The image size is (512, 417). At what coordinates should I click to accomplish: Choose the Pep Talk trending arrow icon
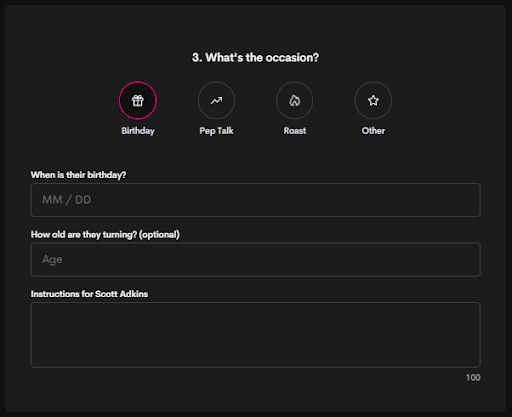[216, 100]
